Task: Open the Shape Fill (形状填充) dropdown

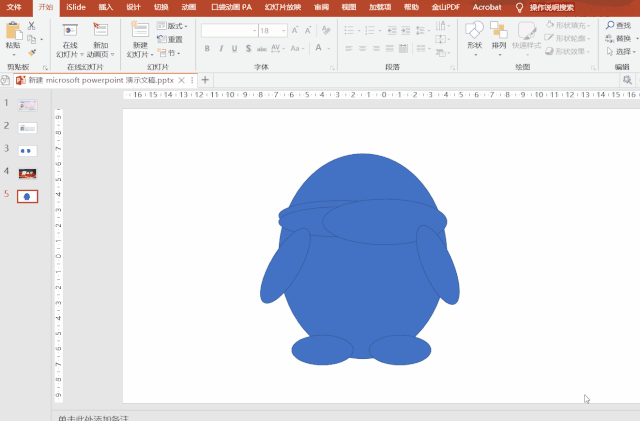Action: 569,25
